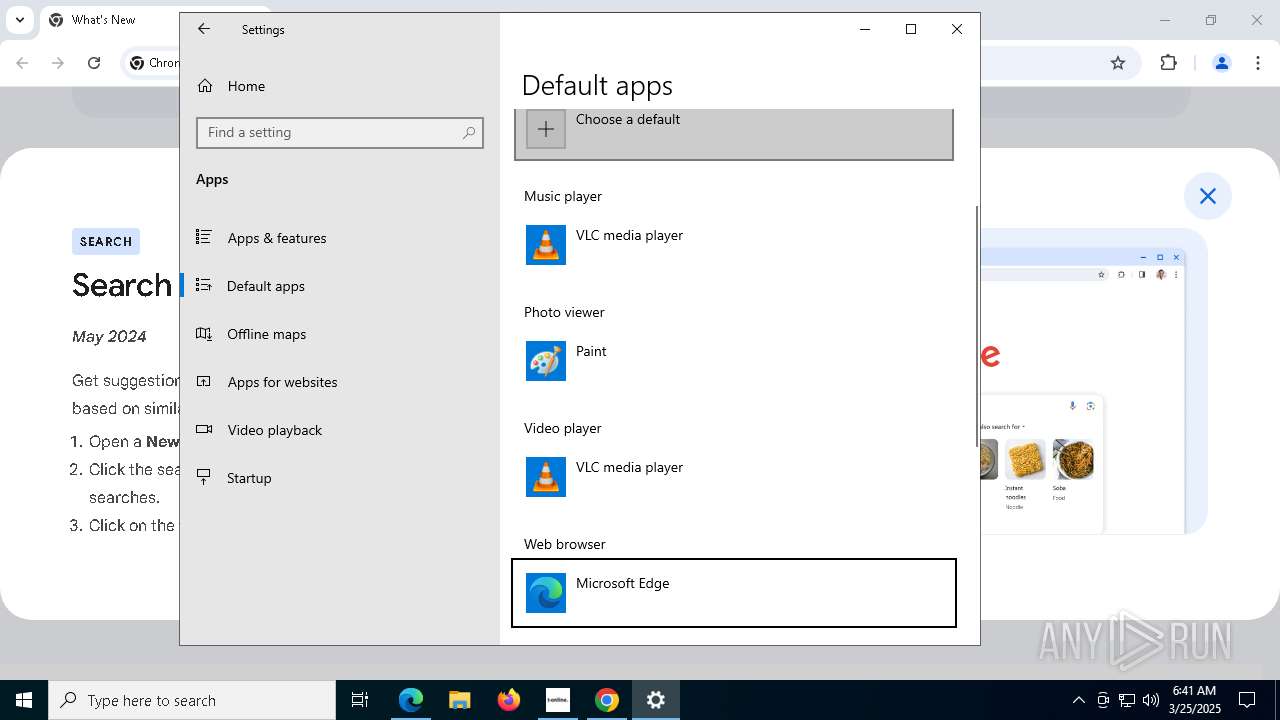The image size is (1280, 720).
Task: Click the Startup icon in sidebar
Action: click(x=204, y=477)
